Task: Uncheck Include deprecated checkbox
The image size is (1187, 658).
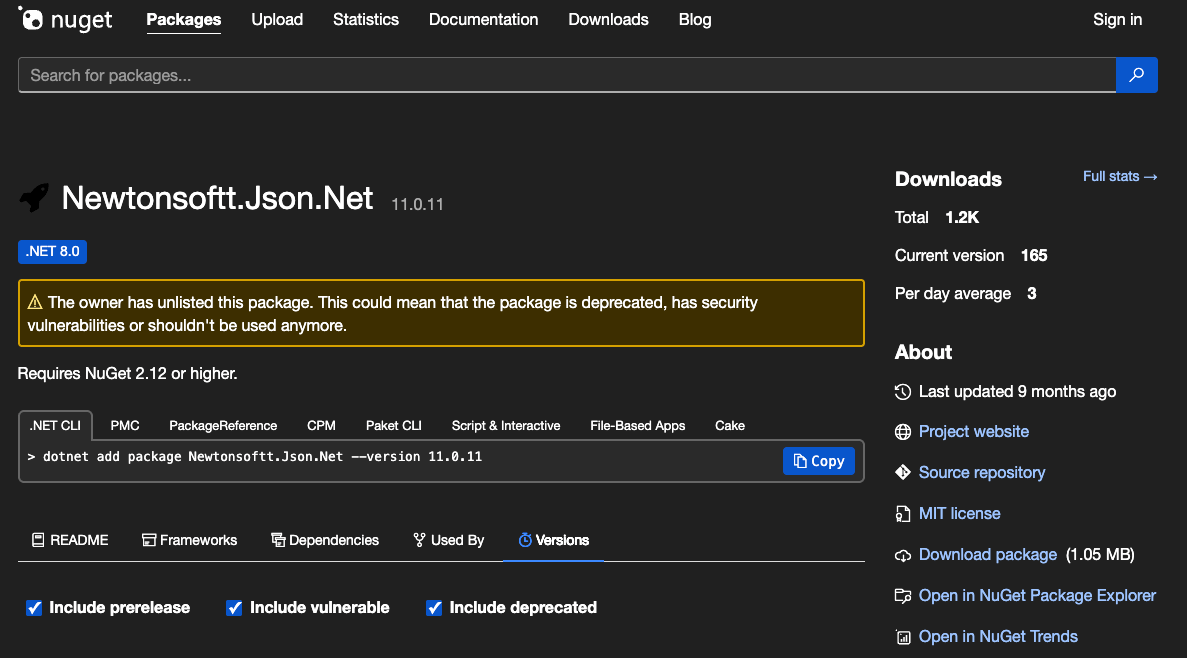Action: [434, 608]
